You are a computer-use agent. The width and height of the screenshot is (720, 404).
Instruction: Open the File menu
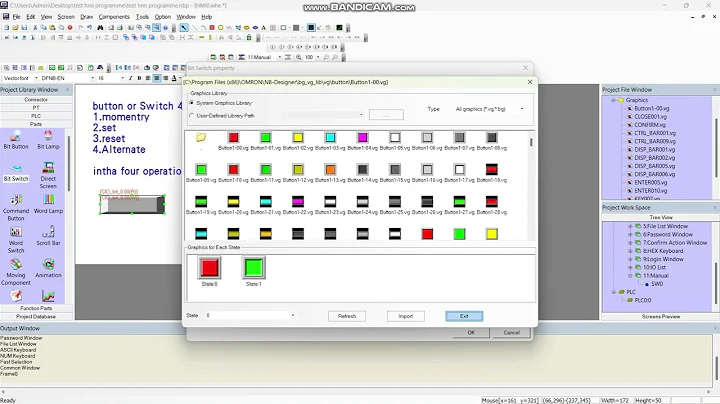(x=17, y=17)
